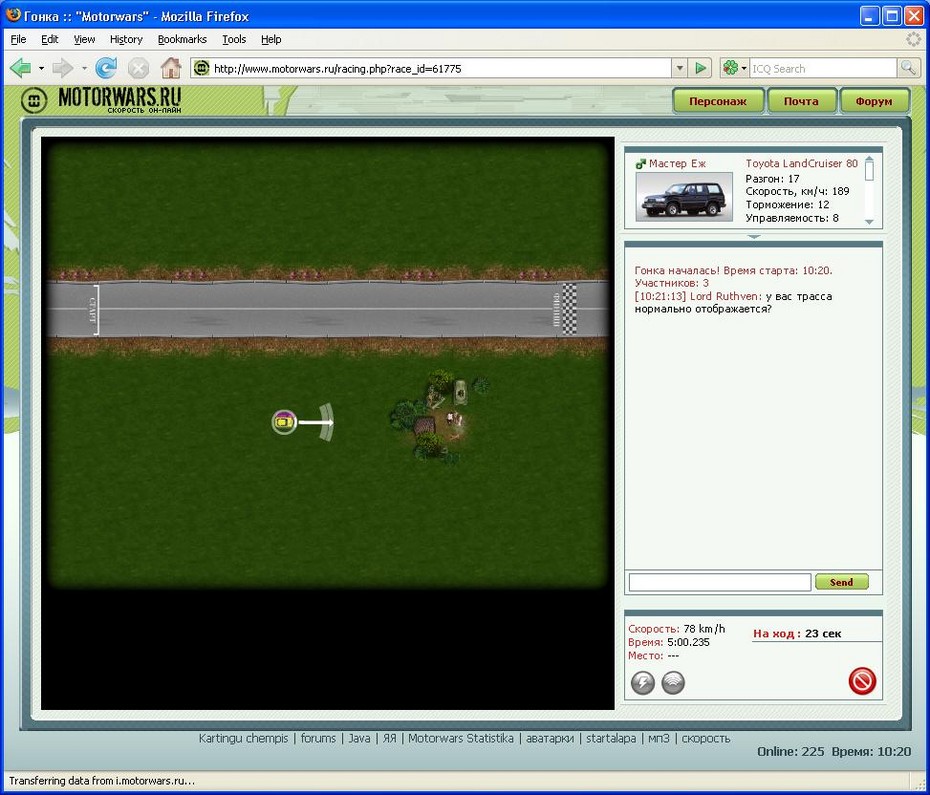Open the Java footer link
930x795 pixels.
click(x=359, y=739)
